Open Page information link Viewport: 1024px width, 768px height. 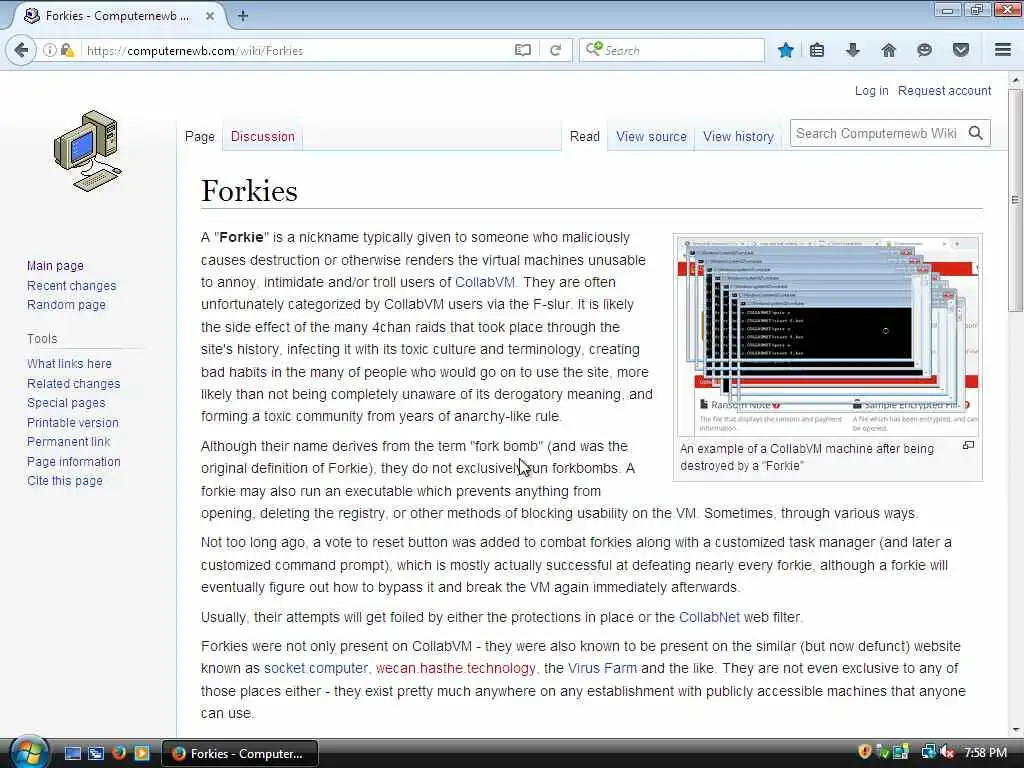74,462
